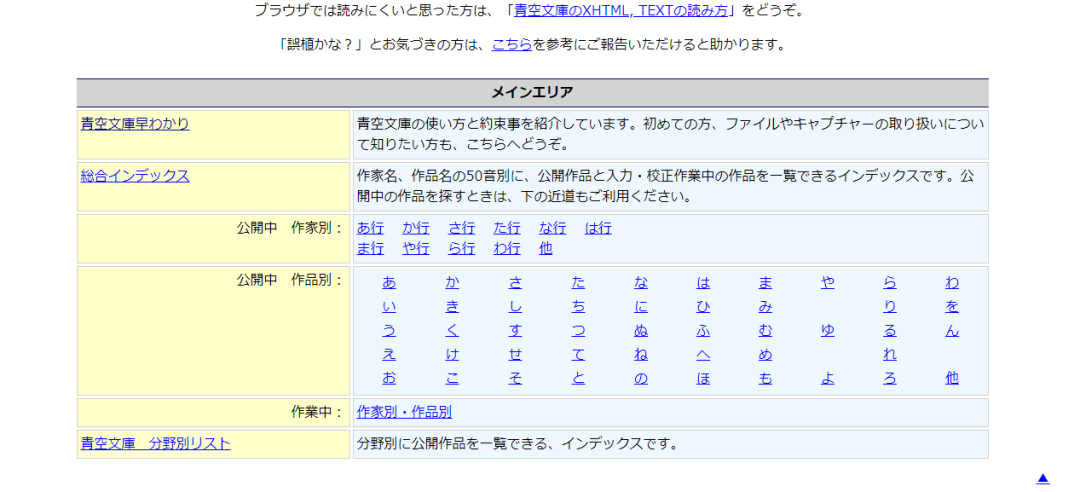The width and height of the screenshot is (1080, 492).
Task: Browse works starting with し
Action: 515,306
